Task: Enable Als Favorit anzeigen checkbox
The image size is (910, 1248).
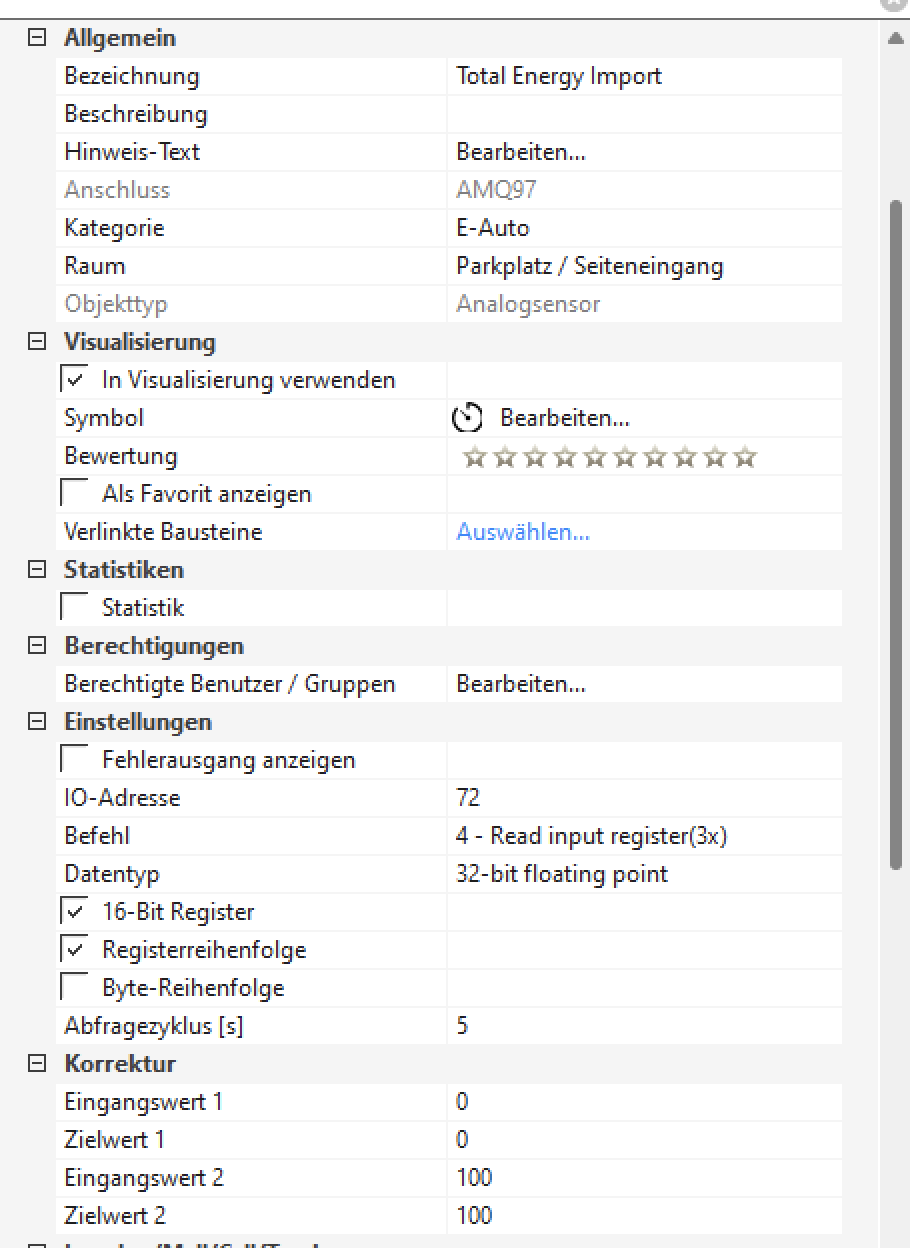Action: tap(74, 494)
